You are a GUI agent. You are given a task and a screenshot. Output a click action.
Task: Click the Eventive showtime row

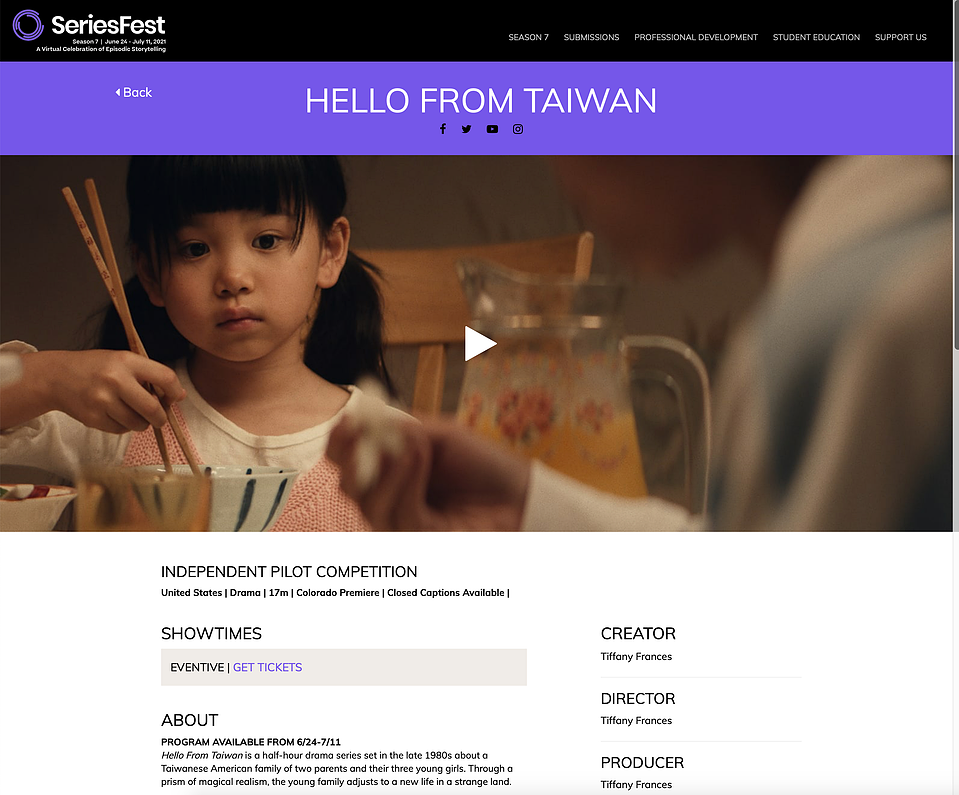[x=344, y=667]
